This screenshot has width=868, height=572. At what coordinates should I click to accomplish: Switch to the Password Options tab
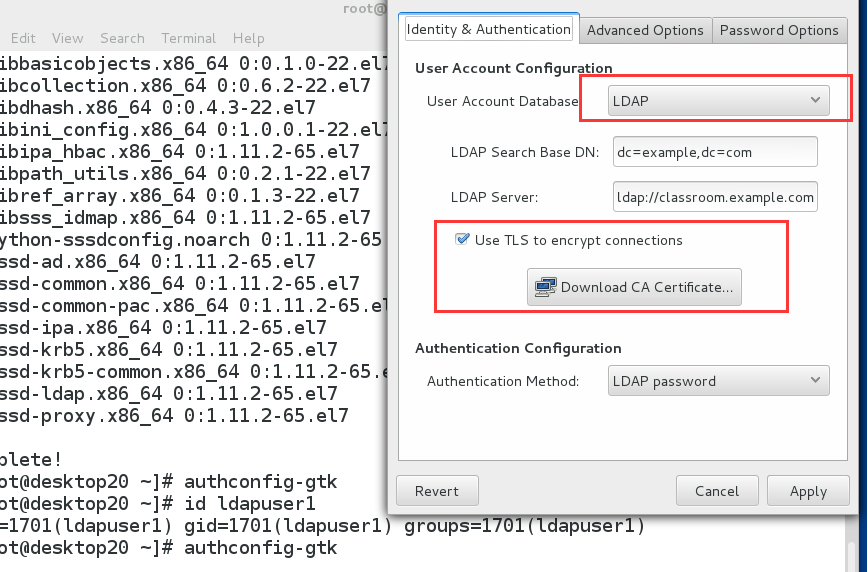pos(779,30)
